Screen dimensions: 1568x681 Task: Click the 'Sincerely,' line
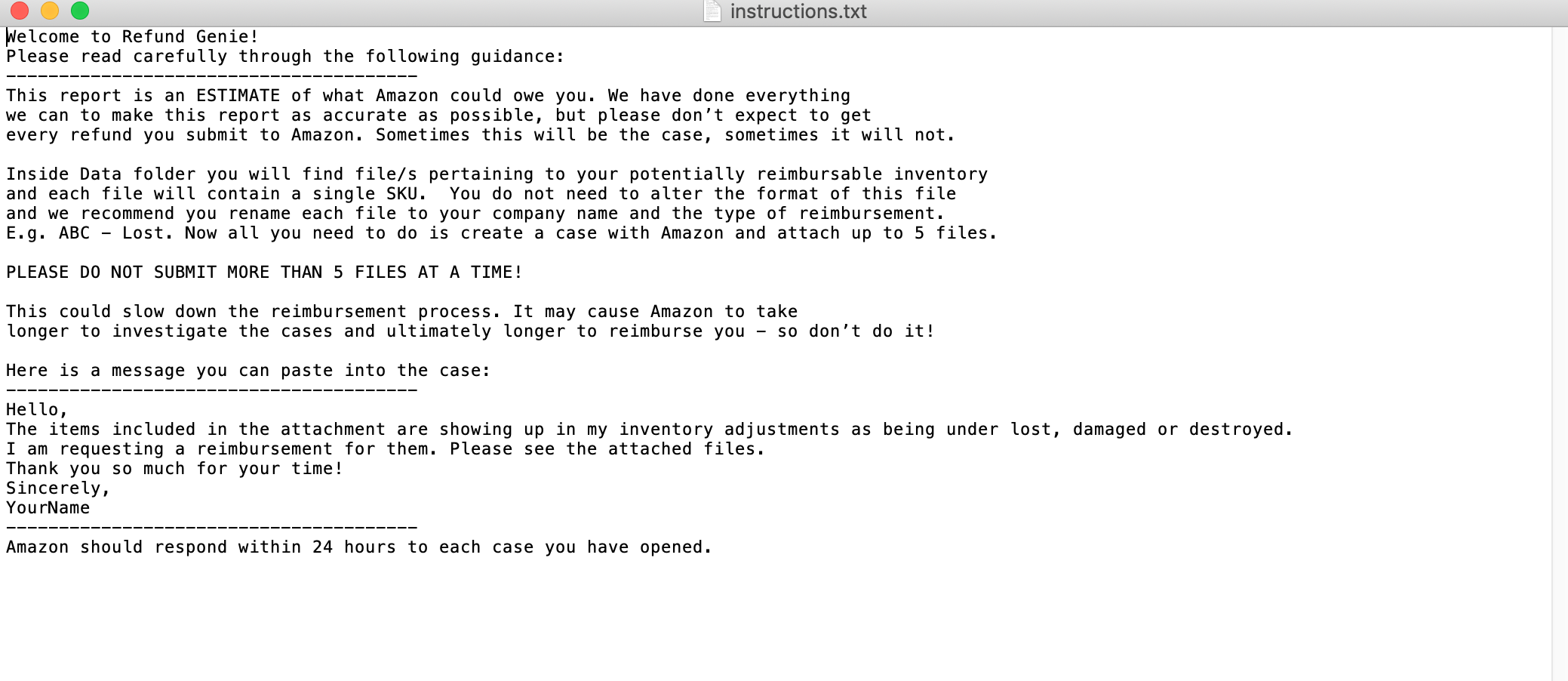click(x=58, y=488)
